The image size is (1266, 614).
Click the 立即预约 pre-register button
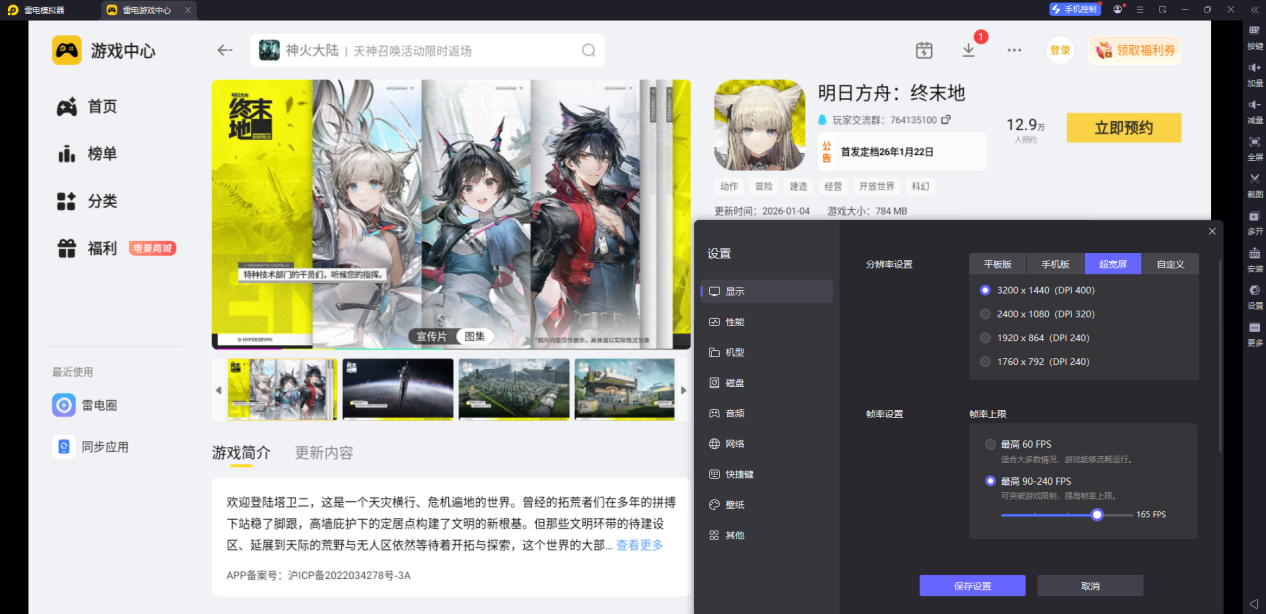click(x=1123, y=128)
